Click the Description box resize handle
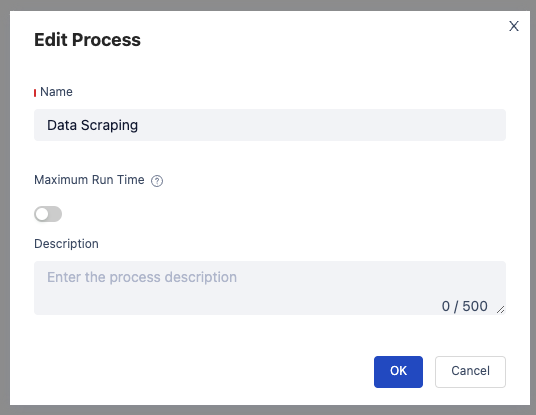The width and height of the screenshot is (536, 415). (500, 310)
